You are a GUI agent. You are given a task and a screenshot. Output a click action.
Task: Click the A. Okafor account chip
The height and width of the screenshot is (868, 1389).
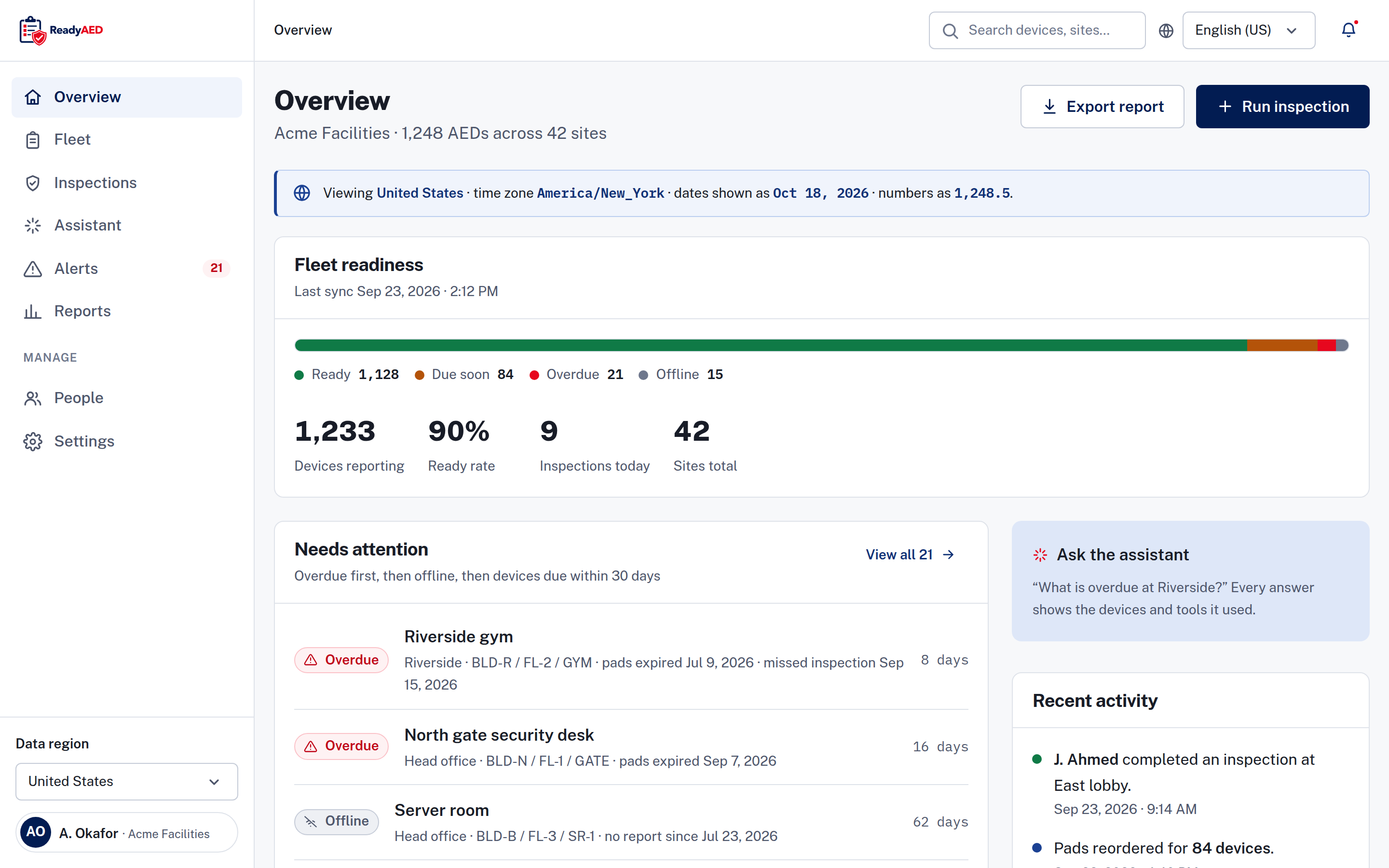pyautogui.click(x=127, y=832)
